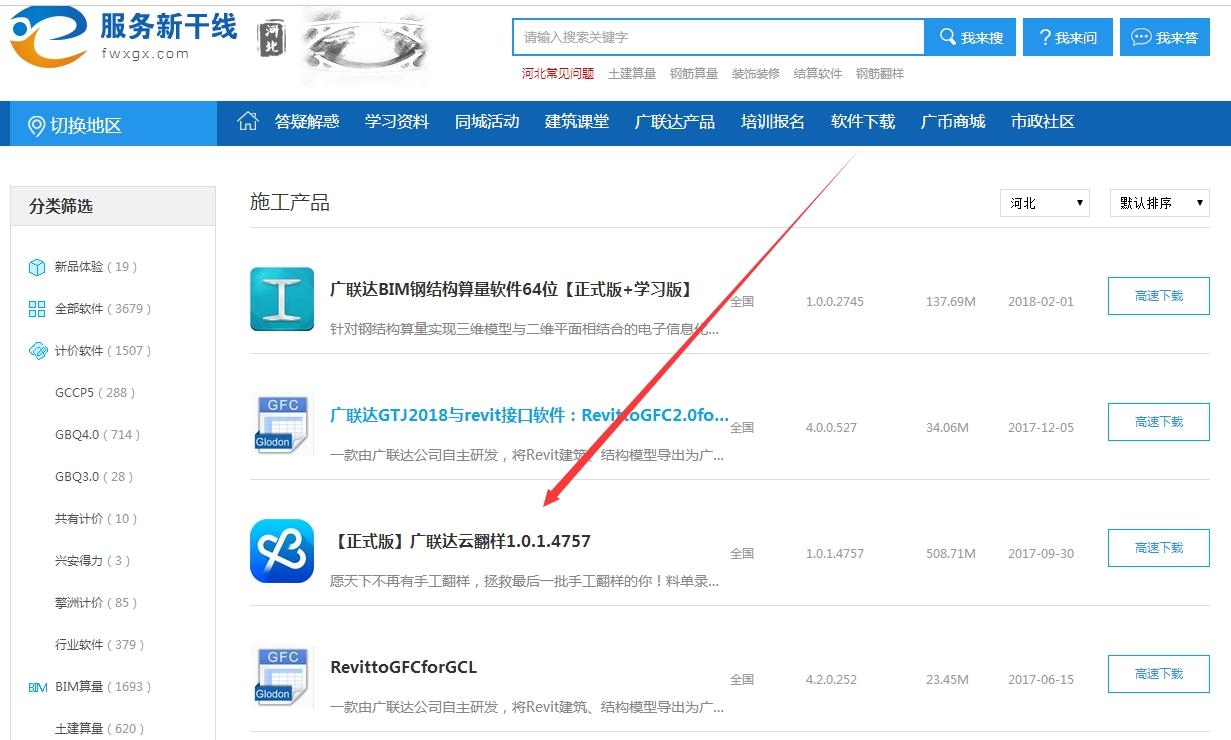This screenshot has width=1231, height=740.
Task: Open the 建筑课堂 menu item
Action: click(x=577, y=121)
